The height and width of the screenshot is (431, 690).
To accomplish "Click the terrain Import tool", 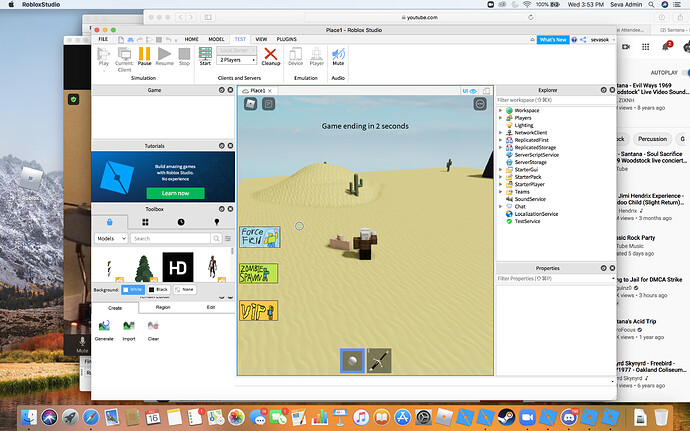I will (x=129, y=330).
